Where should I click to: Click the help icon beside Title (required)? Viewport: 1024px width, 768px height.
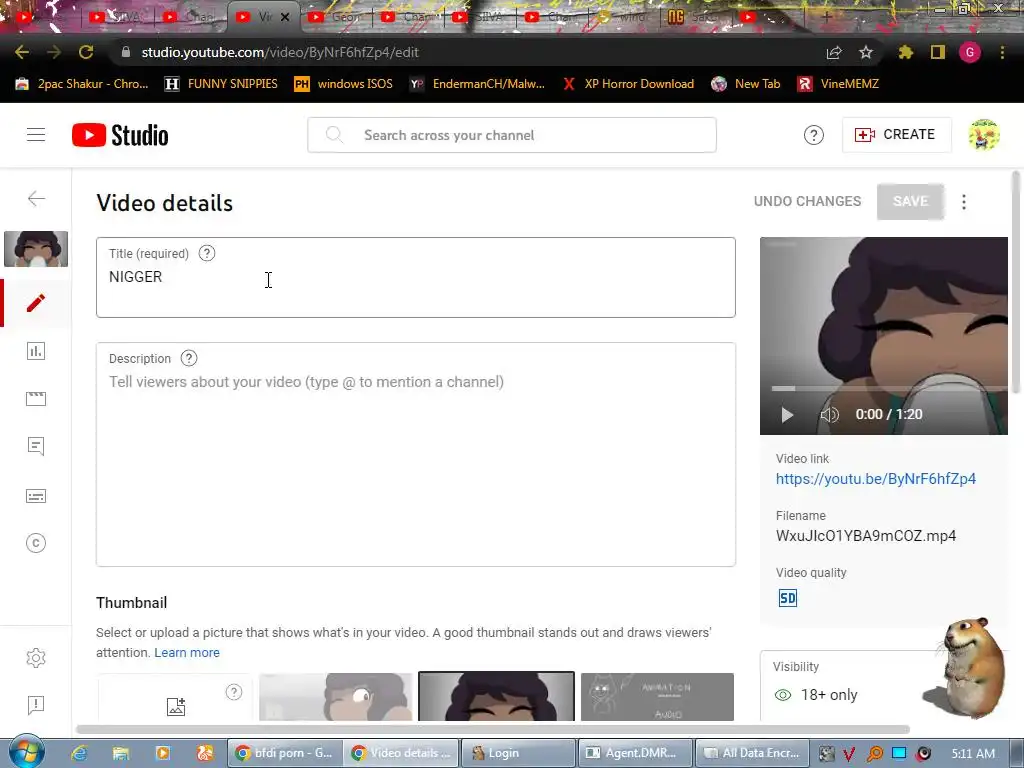coord(207,253)
